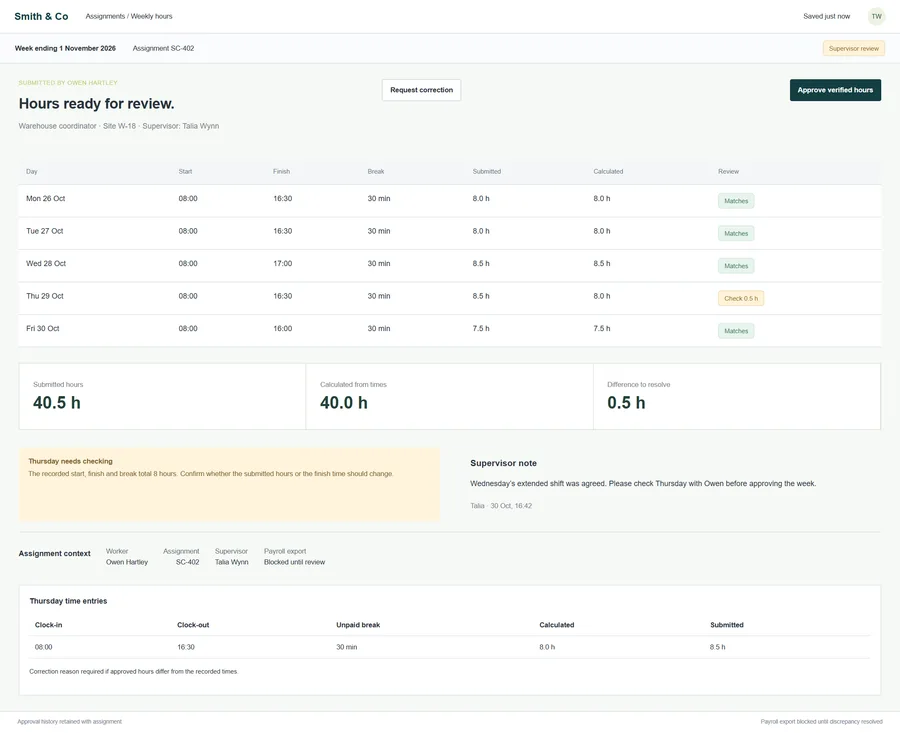Click Talia Wynn under Supervisor context
Viewport: 900px width, 733px height.
tap(232, 562)
